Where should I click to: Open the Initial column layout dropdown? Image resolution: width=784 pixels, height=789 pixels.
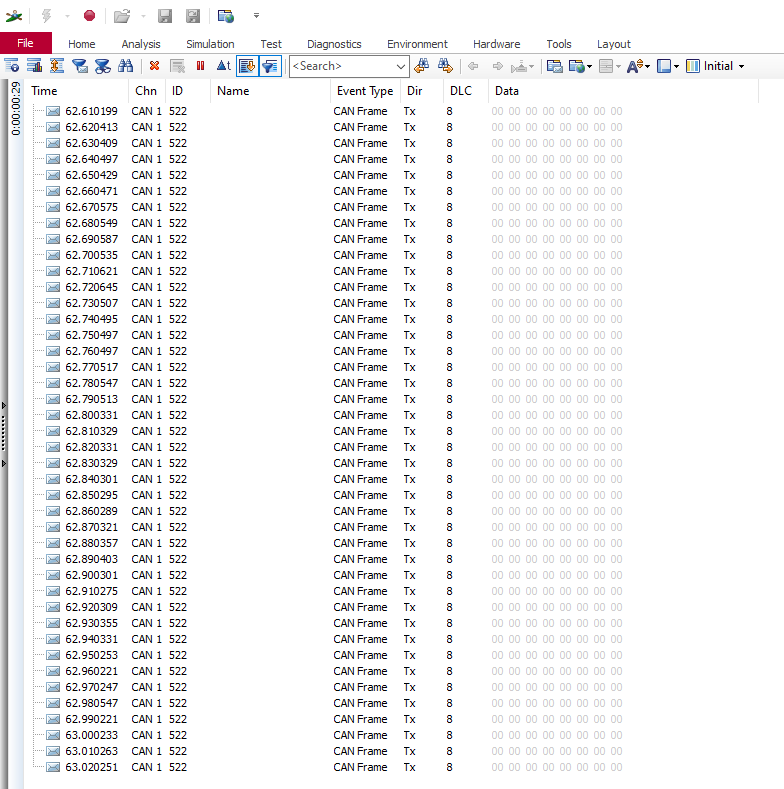tap(742, 66)
